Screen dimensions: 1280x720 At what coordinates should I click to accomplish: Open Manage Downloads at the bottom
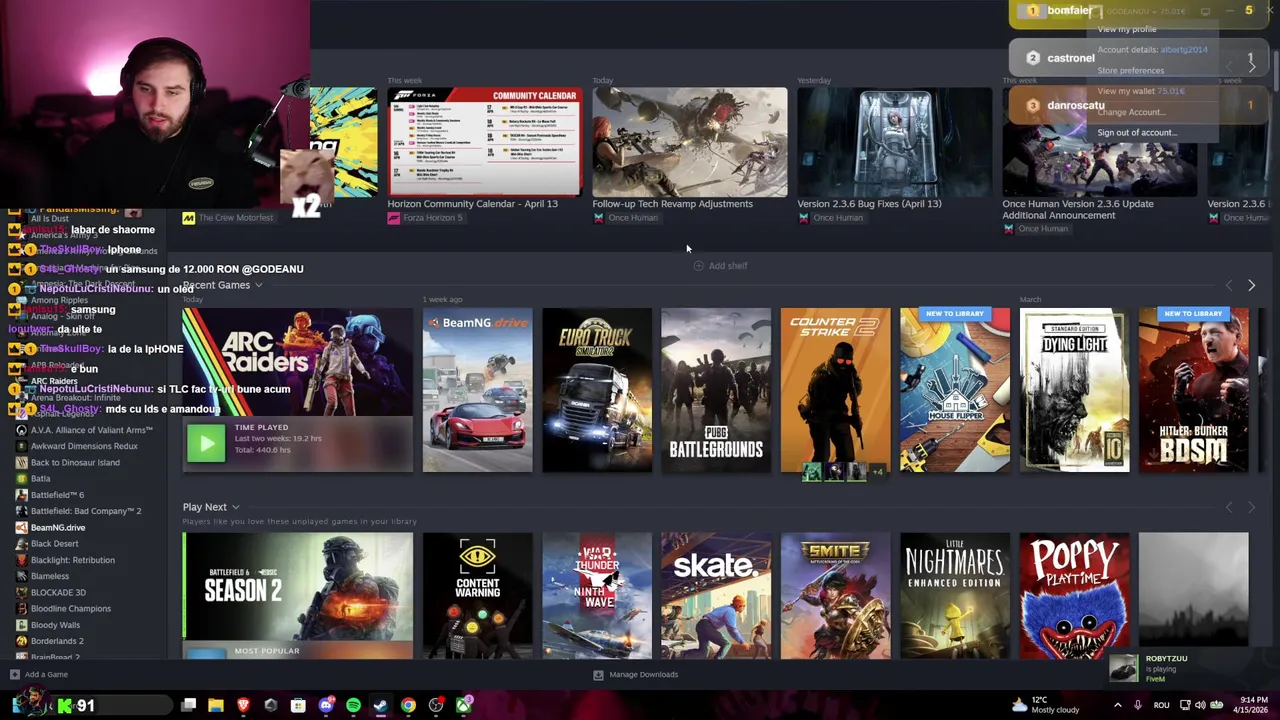pyautogui.click(x=636, y=675)
